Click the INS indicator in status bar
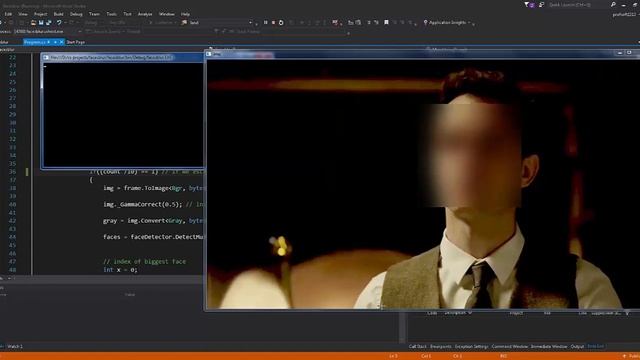The image size is (640, 360). click(x=503, y=356)
